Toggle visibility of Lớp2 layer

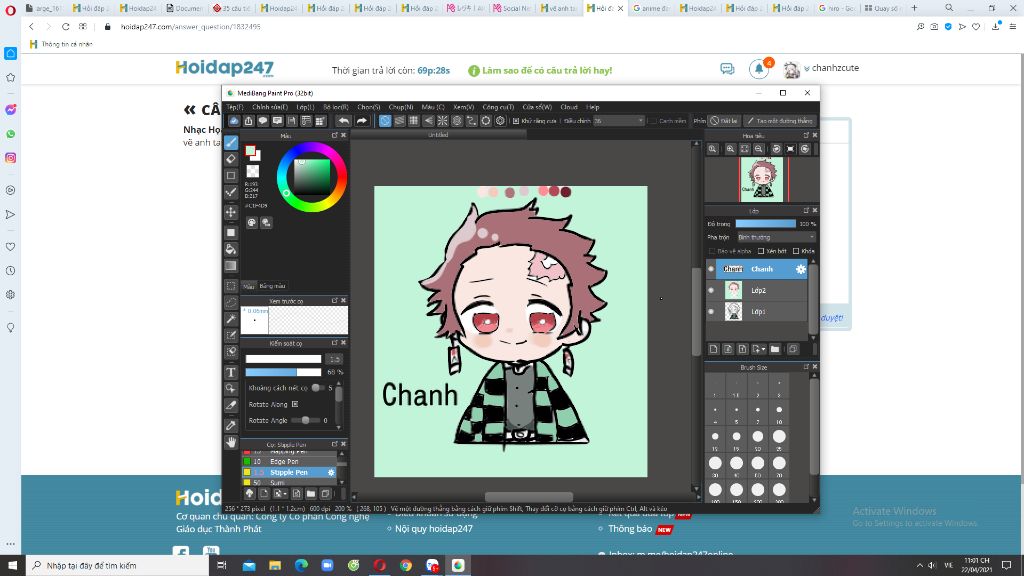[711, 291]
